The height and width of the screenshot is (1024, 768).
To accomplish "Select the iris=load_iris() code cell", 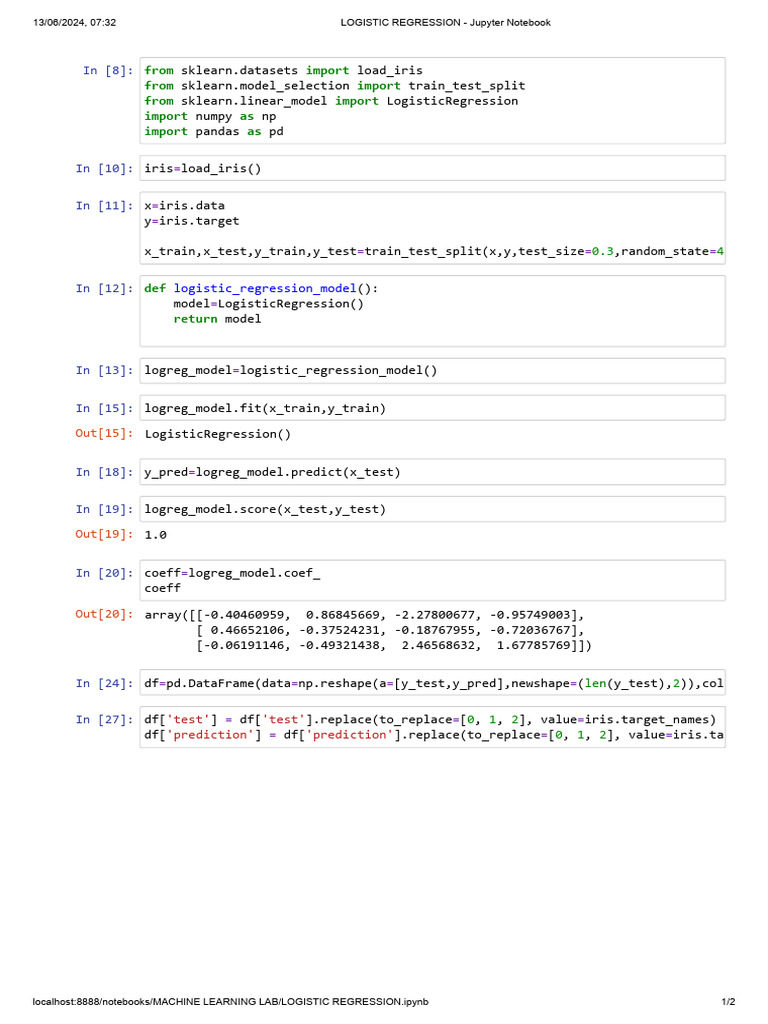I will pos(432,168).
